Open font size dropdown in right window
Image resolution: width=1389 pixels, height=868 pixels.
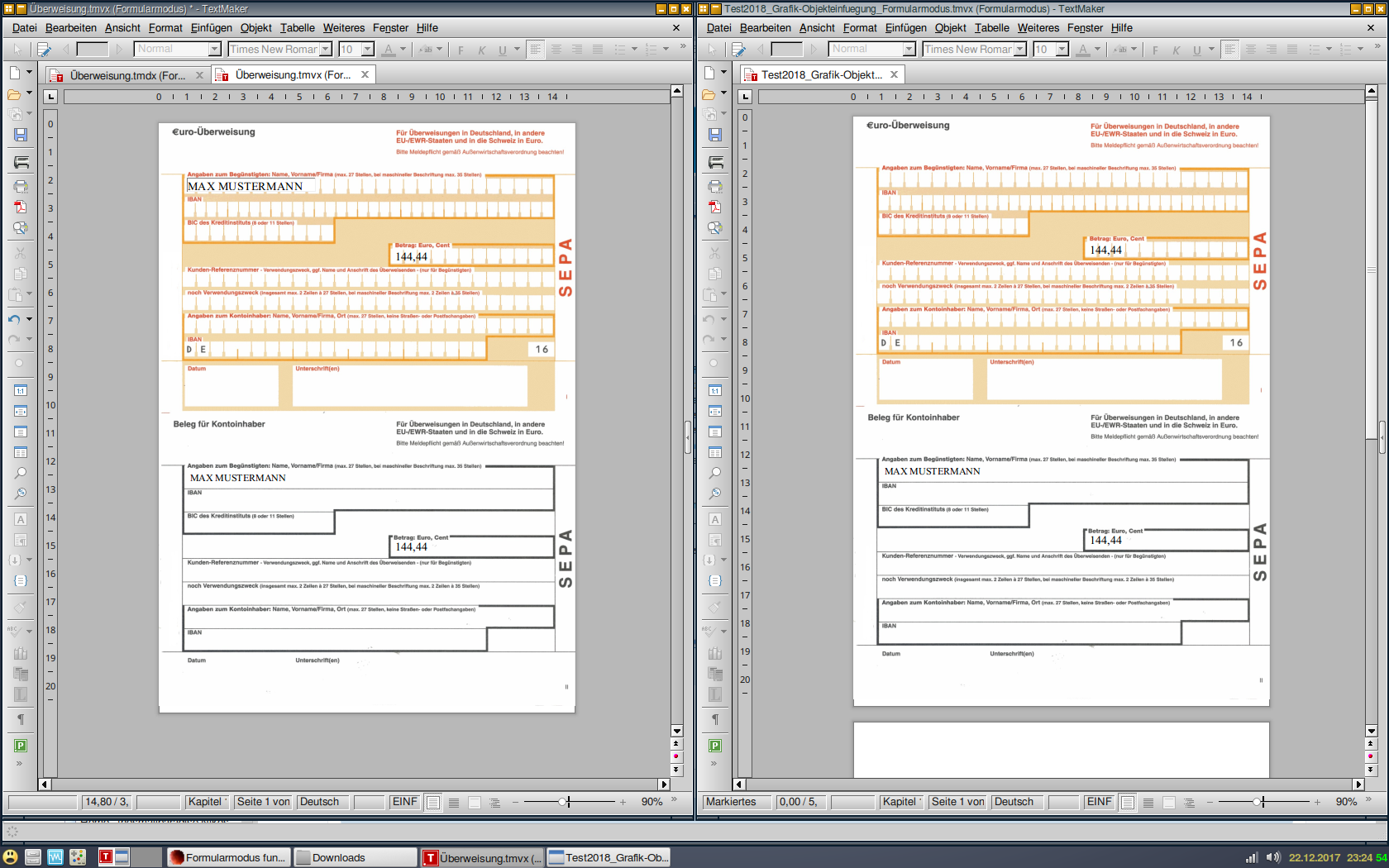tap(1062, 50)
